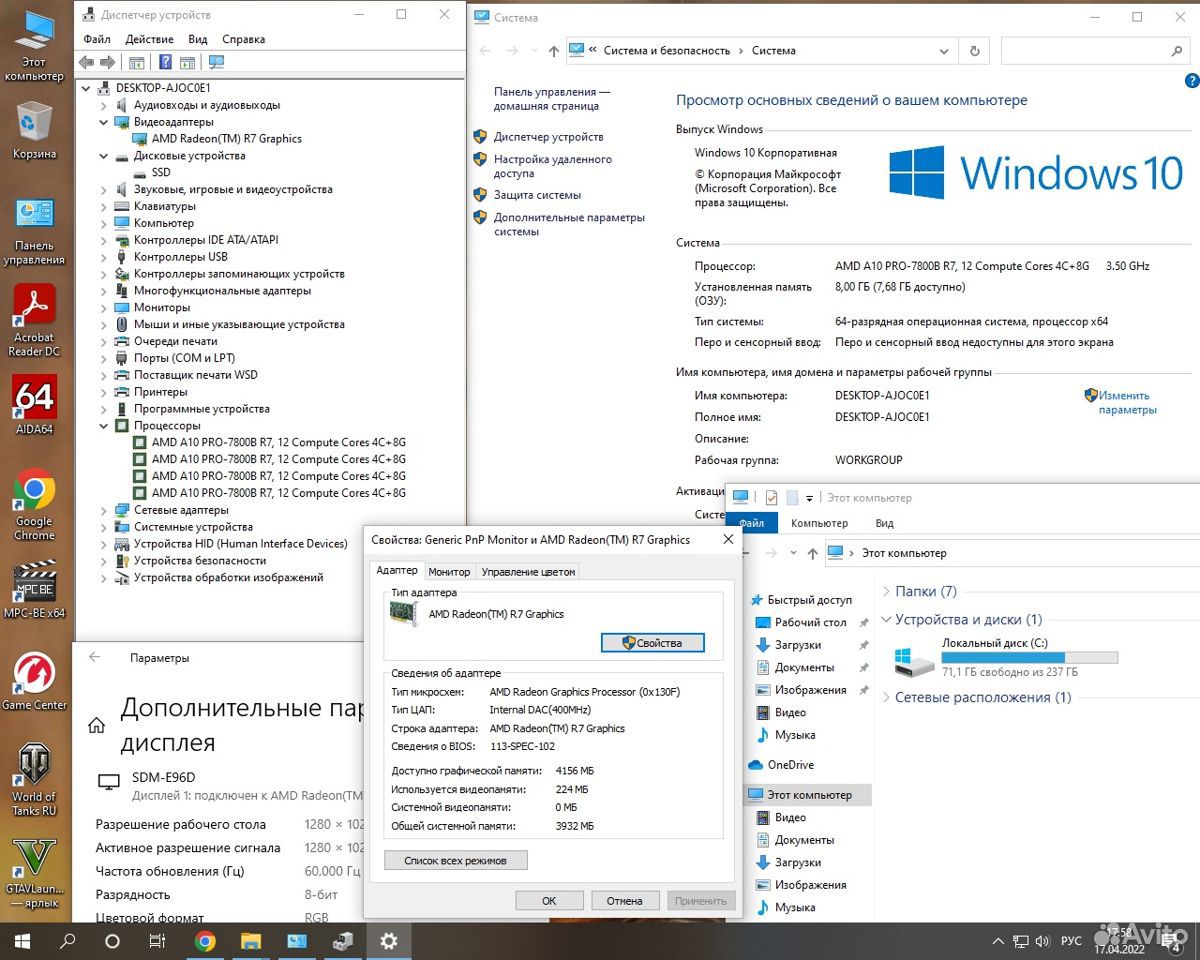This screenshot has height=960, width=1200.
Task: Expand Контроллеры USB node
Action: 104,257
